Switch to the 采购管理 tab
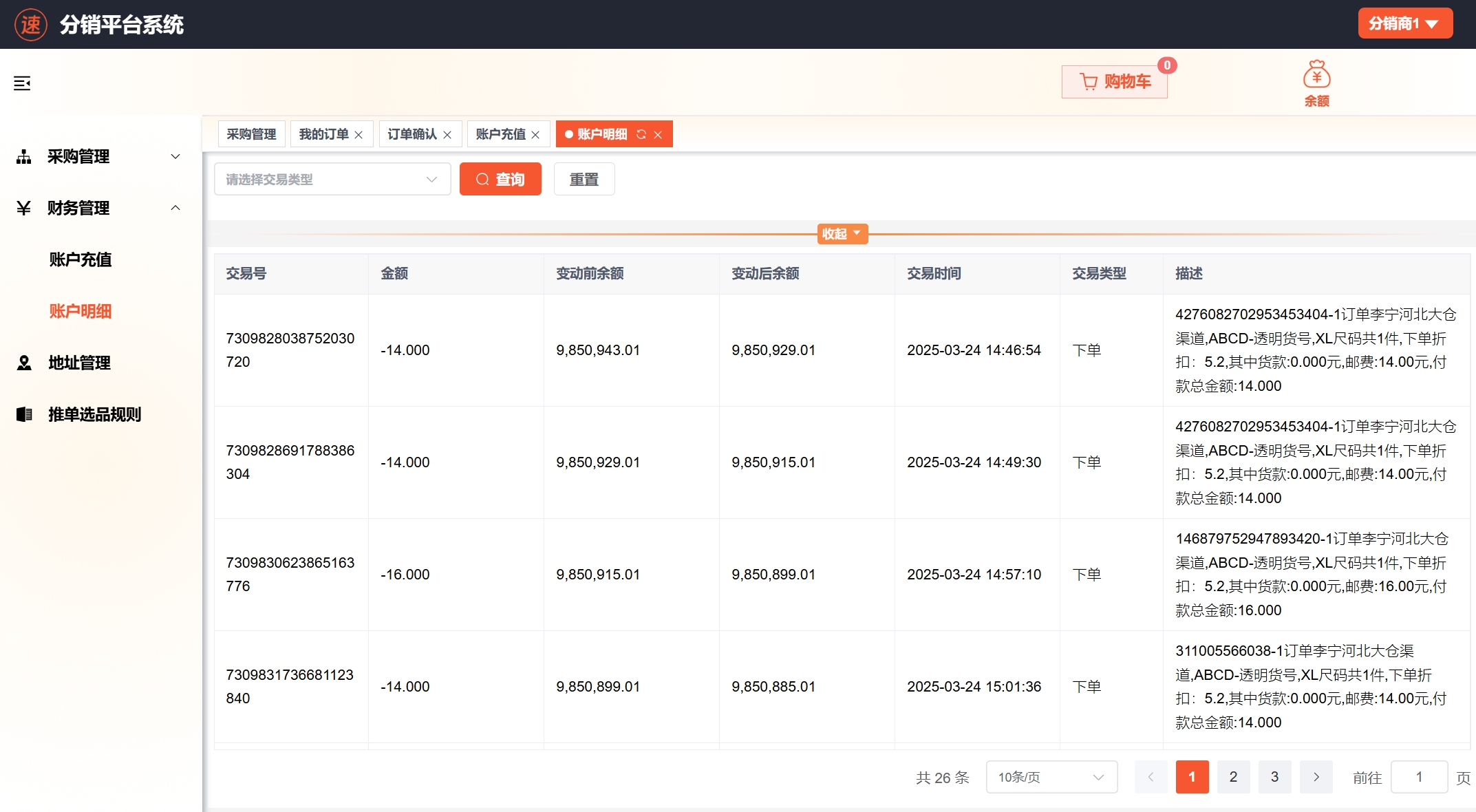Image resolution: width=1476 pixels, height=812 pixels. click(x=251, y=134)
